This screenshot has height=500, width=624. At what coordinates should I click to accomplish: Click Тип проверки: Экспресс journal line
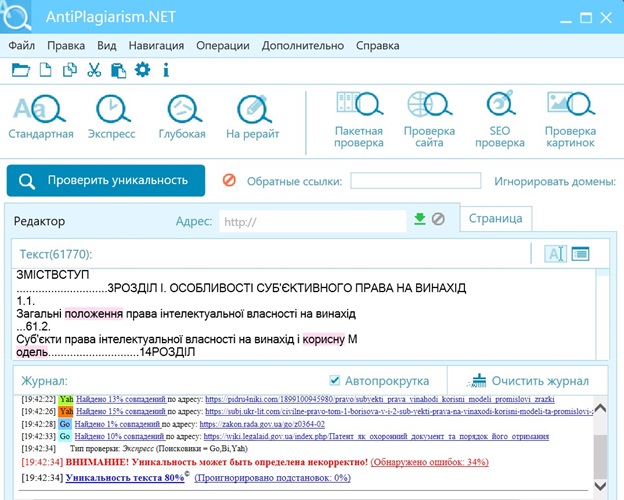point(159,449)
